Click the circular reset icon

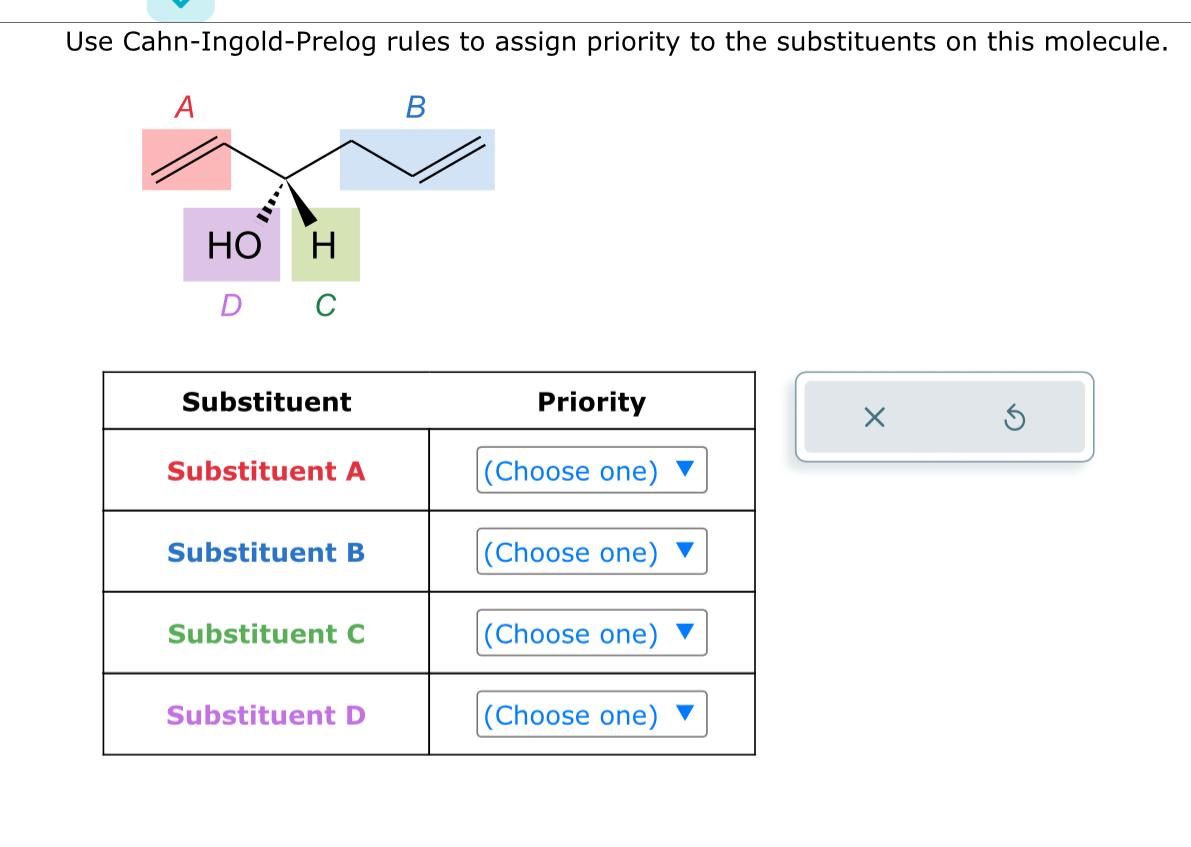[x=1013, y=417]
